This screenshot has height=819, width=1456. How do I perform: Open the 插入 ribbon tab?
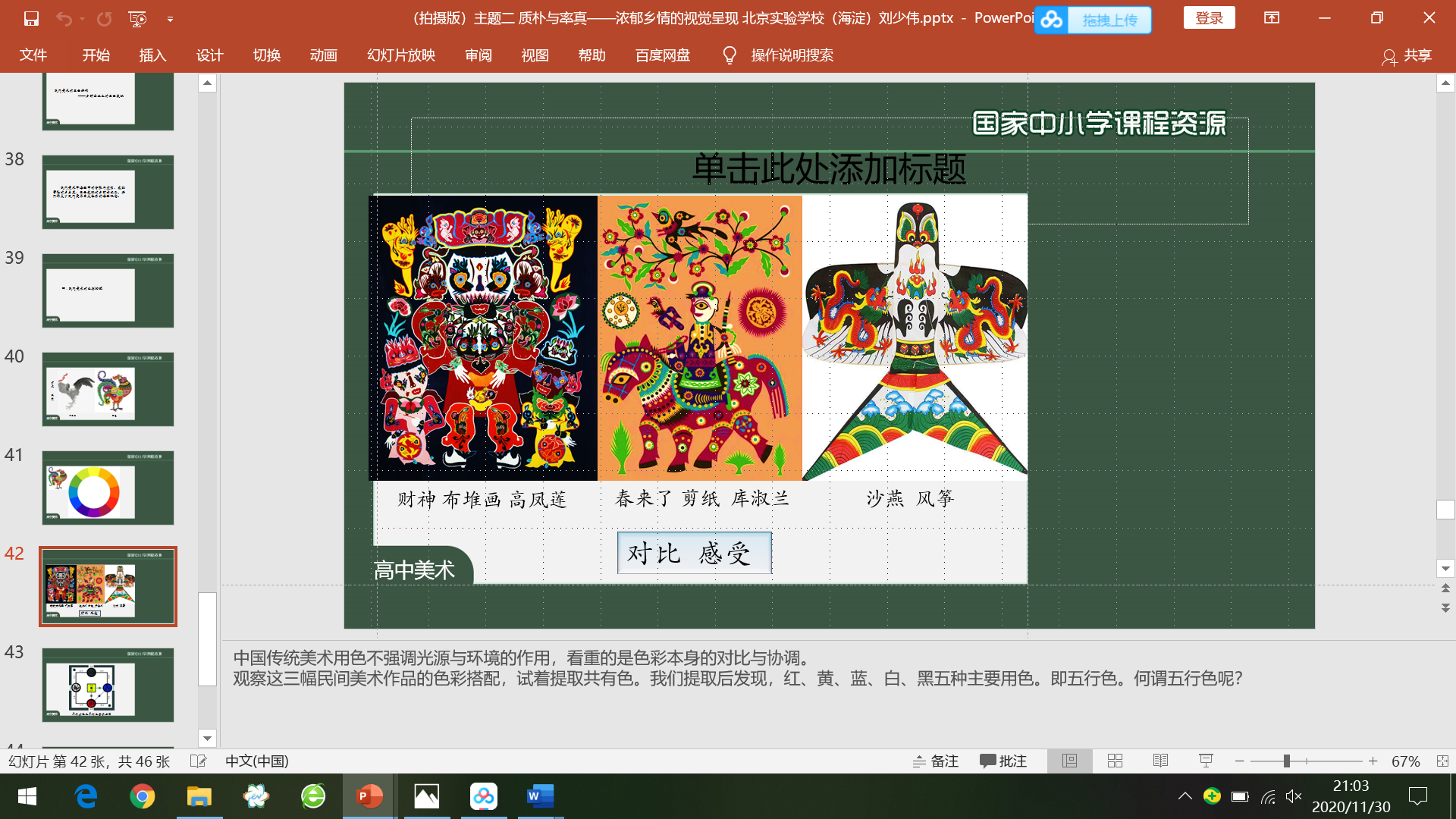click(152, 55)
